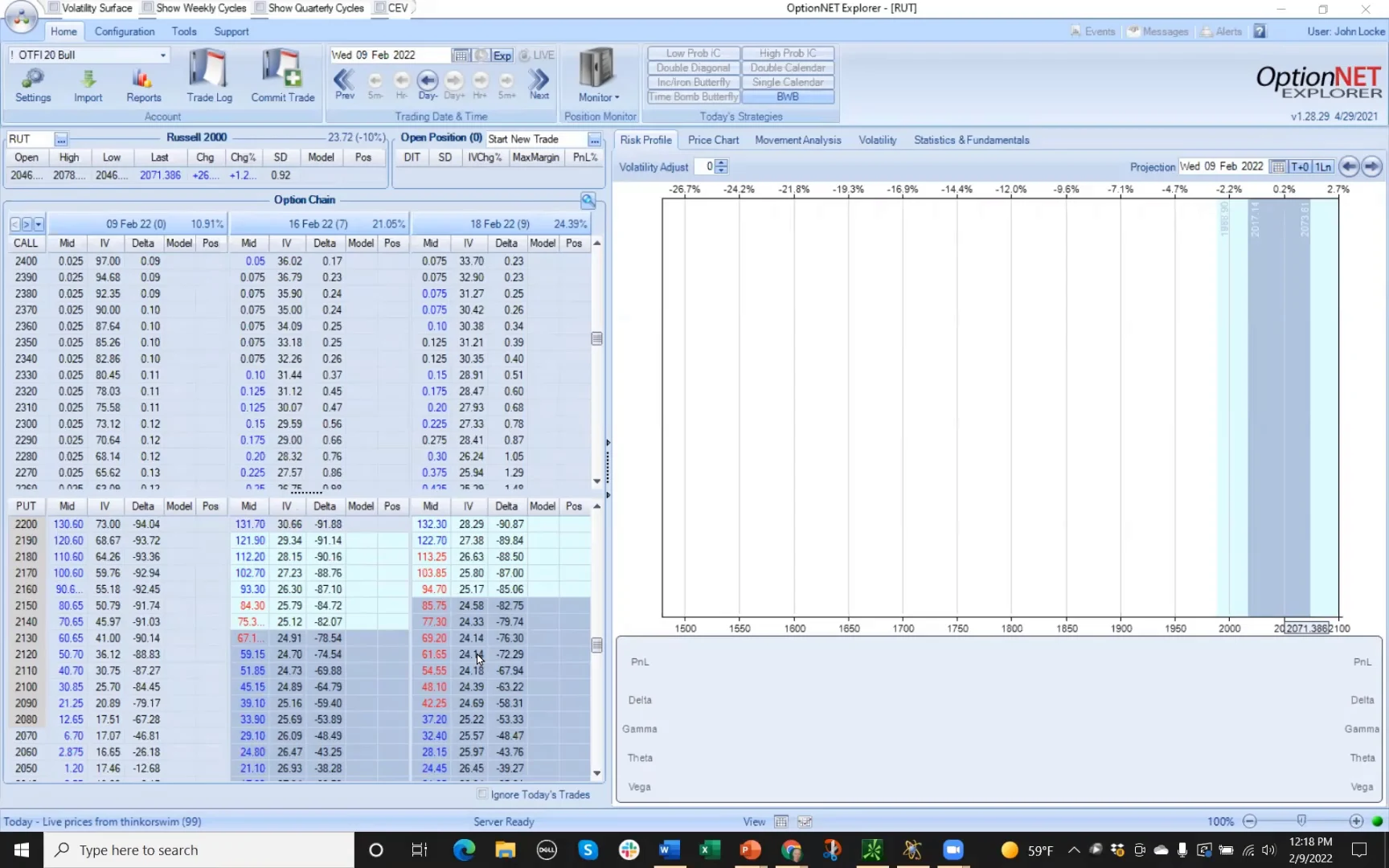
Task: Toggle the 1Ln projection button
Action: (1323, 166)
